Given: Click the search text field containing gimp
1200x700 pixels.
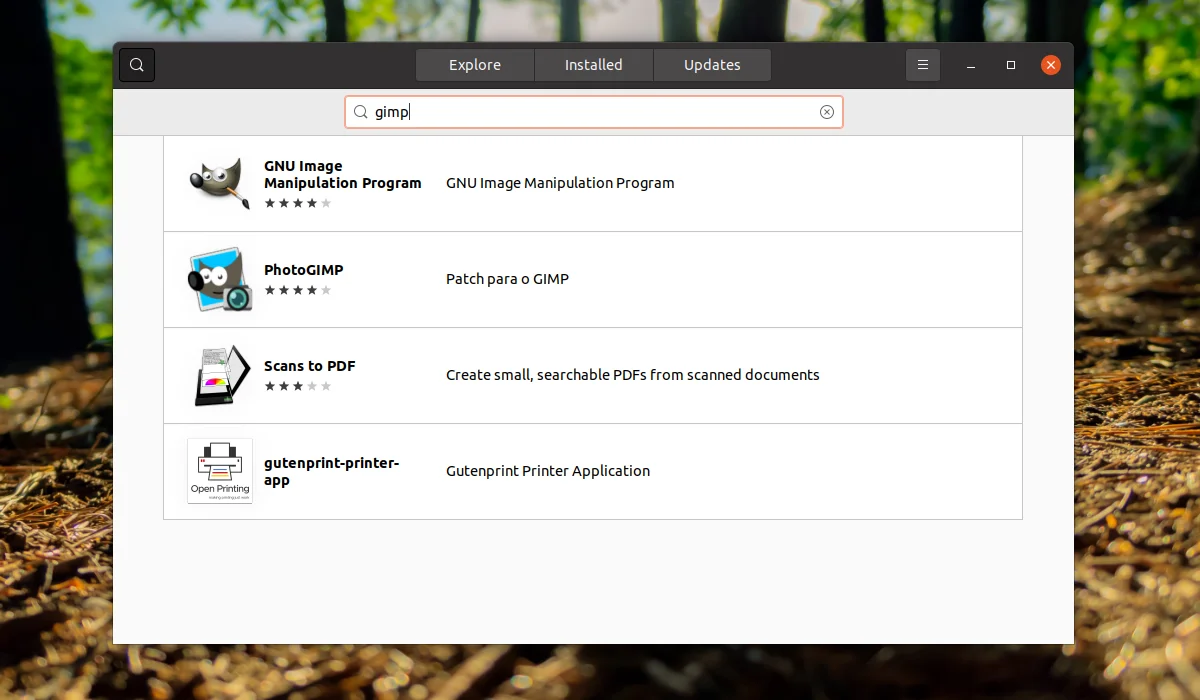Looking at the screenshot, I should coord(590,112).
